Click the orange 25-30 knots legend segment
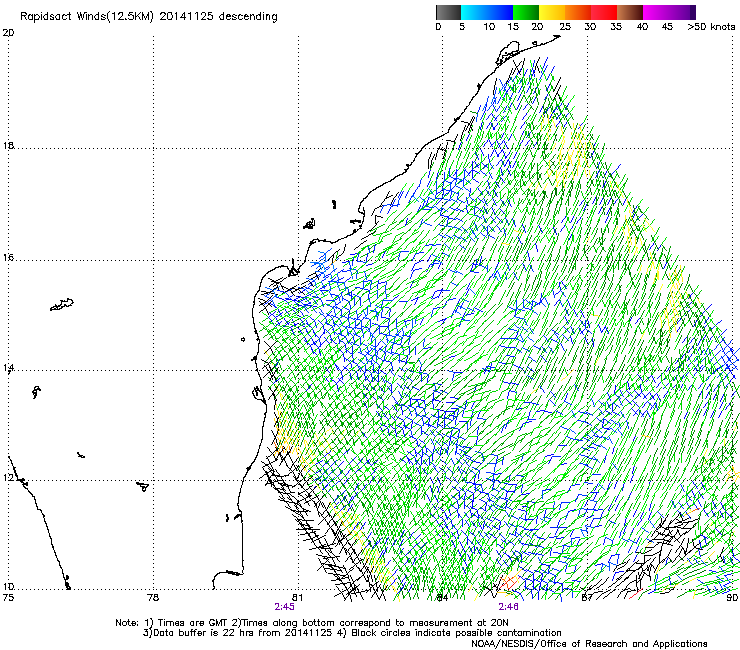The image size is (740, 650). [578, 12]
